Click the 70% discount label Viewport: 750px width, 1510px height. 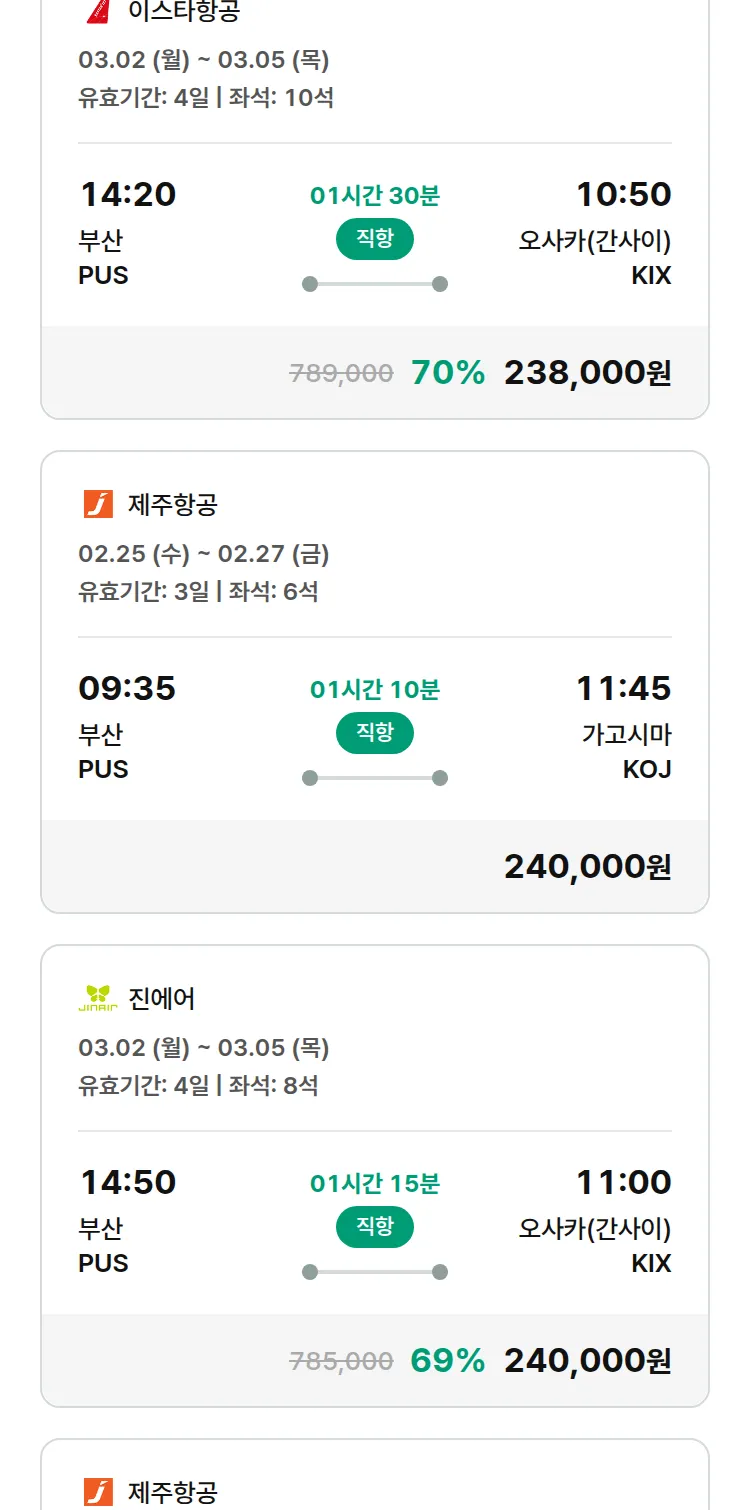pyautogui.click(x=448, y=373)
